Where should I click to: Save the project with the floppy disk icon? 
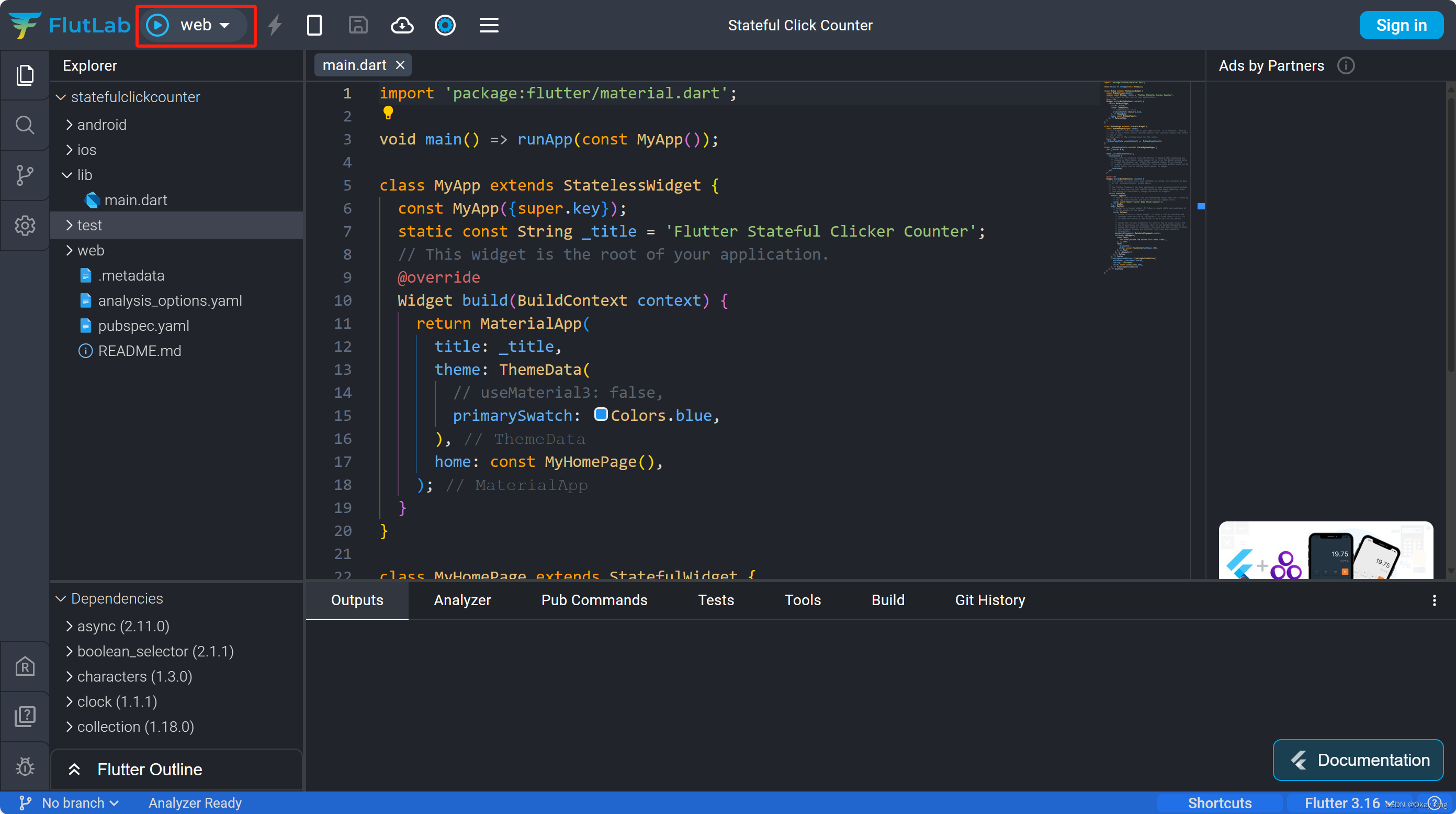pyautogui.click(x=358, y=25)
